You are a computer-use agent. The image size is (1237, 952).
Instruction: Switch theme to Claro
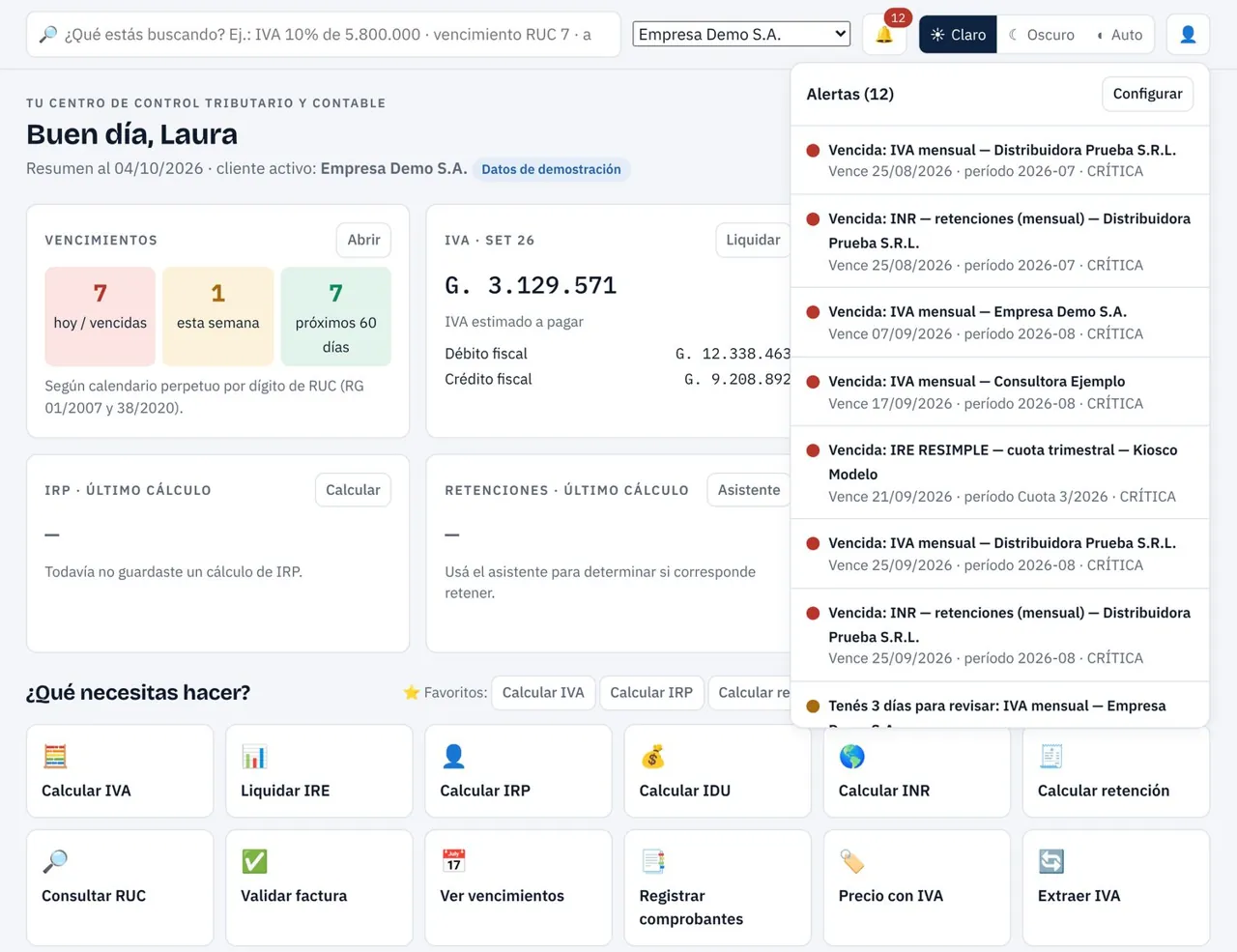[958, 35]
